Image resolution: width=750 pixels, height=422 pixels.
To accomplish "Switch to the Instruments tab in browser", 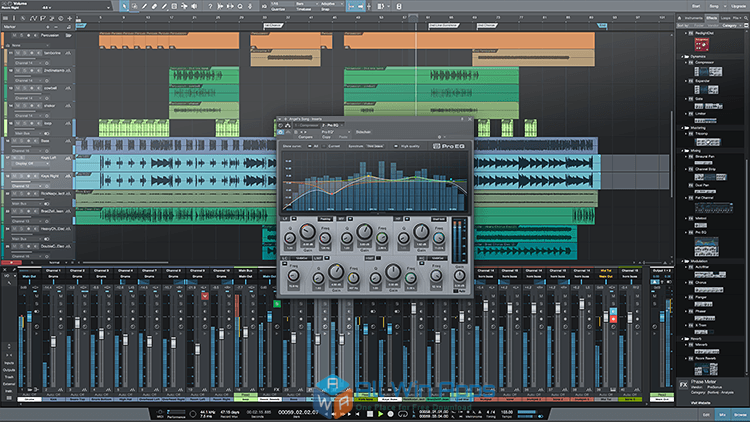I will point(692,19).
